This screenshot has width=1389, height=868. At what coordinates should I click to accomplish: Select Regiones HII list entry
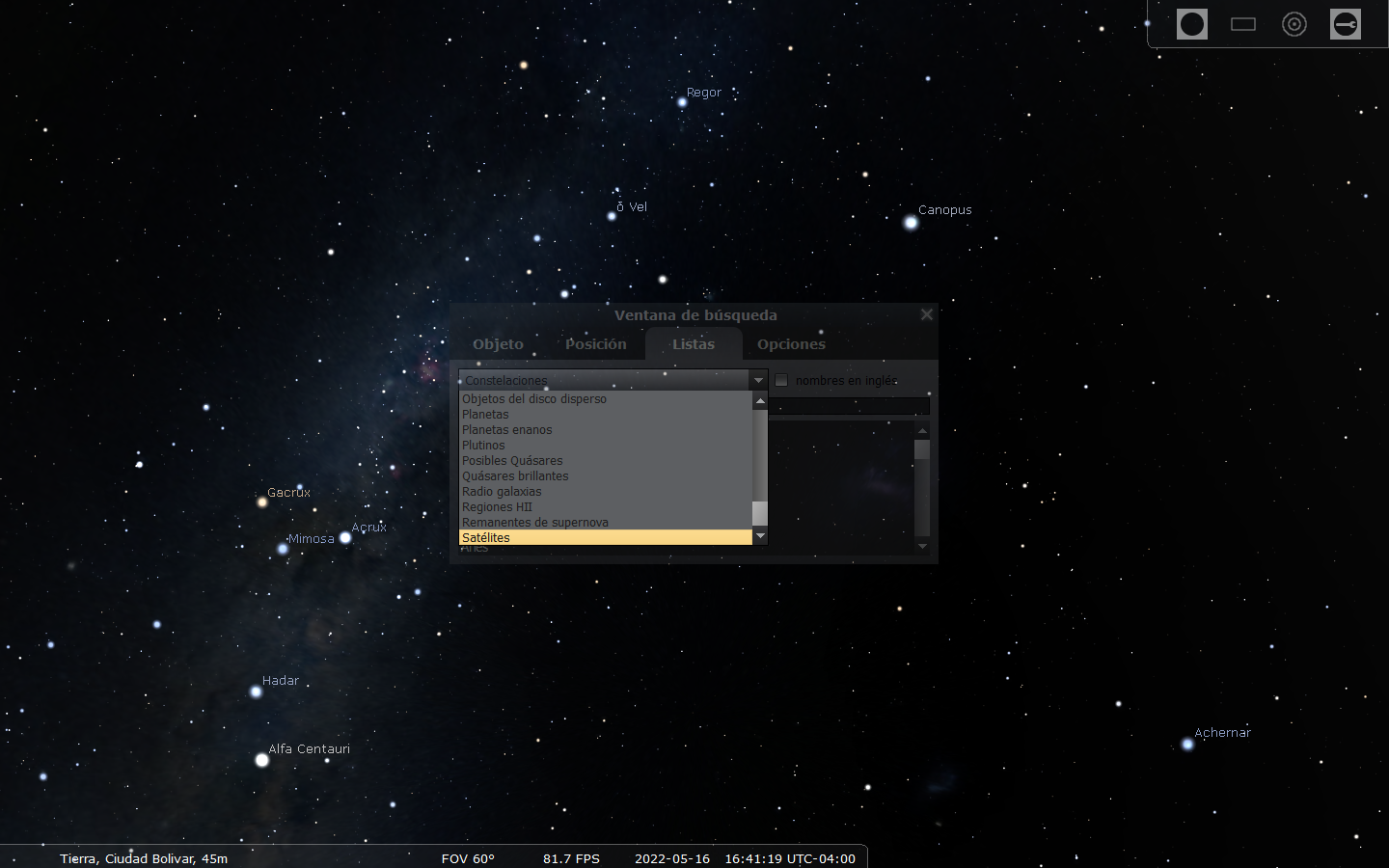click(605, 507)
